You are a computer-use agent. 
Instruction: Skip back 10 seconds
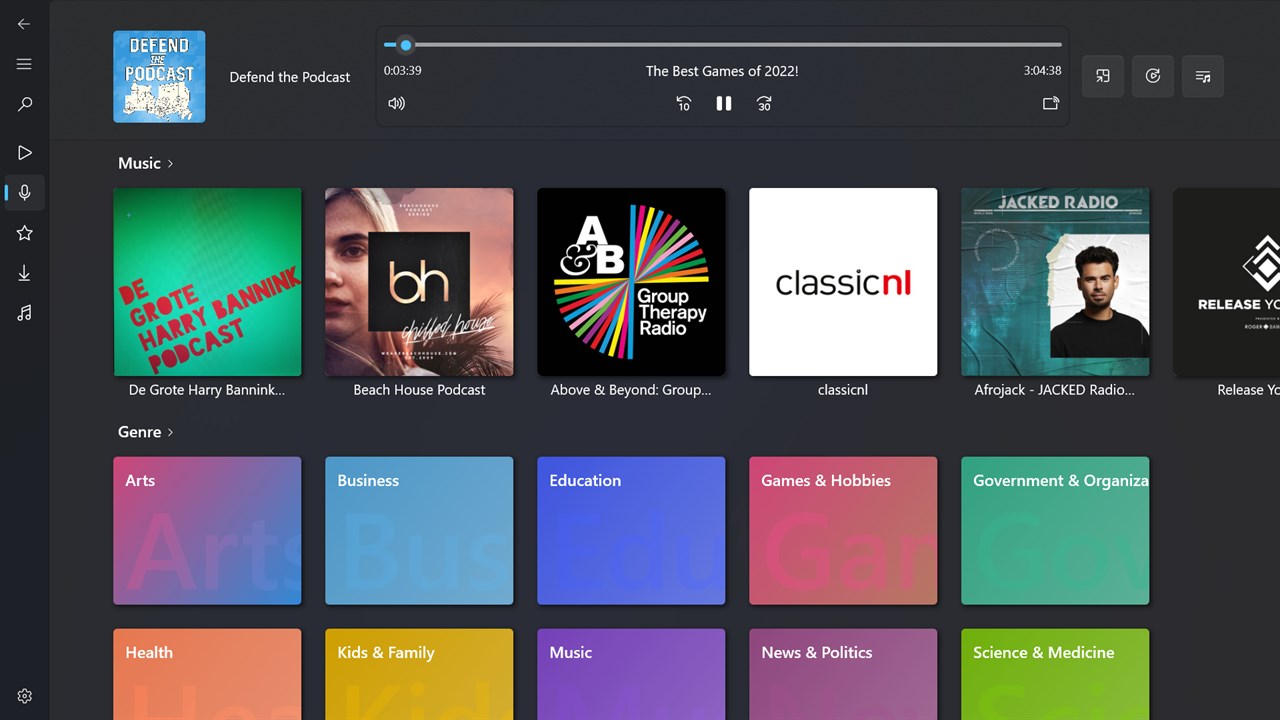click(x=684, y=103)
